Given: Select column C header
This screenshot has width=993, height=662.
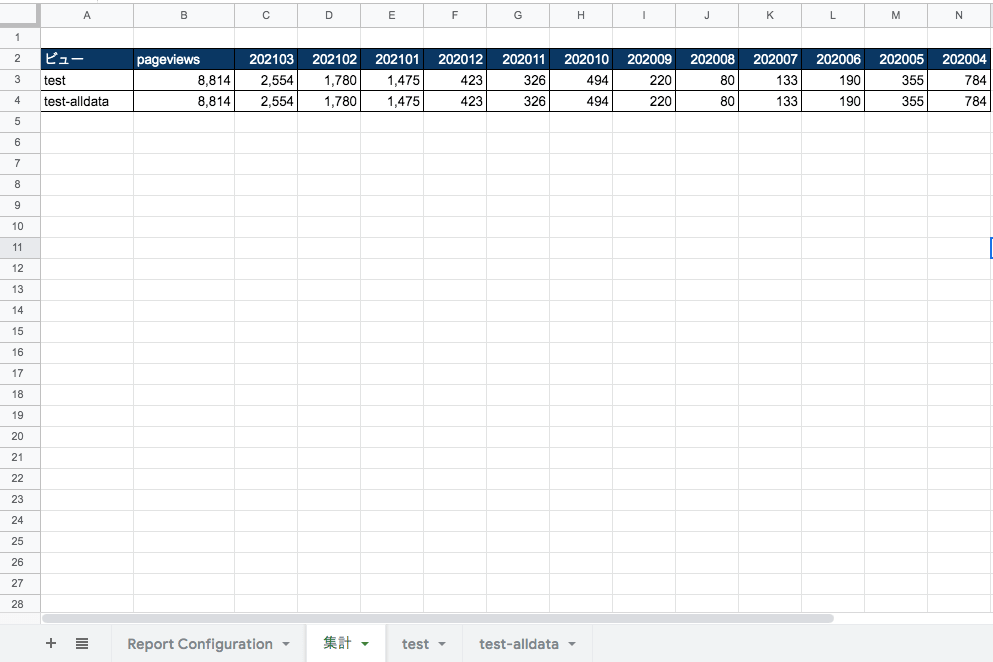Looking at the screenshot, I should 266,15.
